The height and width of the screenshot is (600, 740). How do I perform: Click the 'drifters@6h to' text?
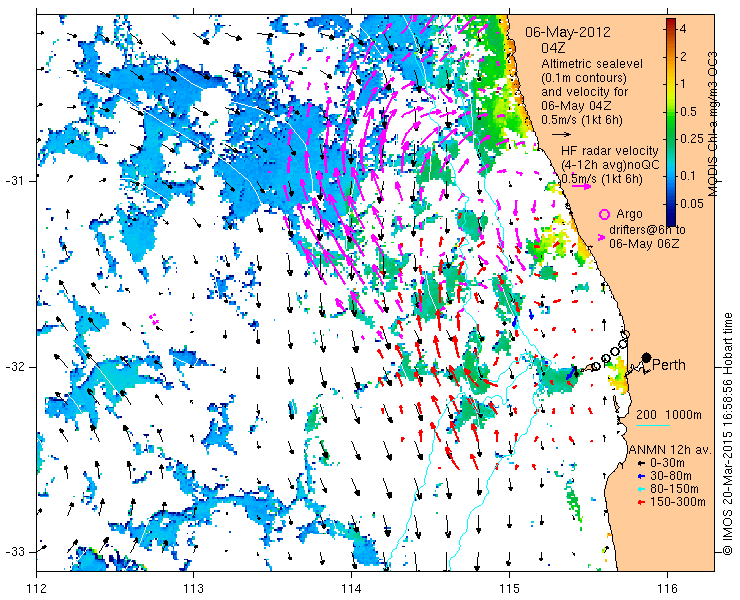tap(647, 229)
